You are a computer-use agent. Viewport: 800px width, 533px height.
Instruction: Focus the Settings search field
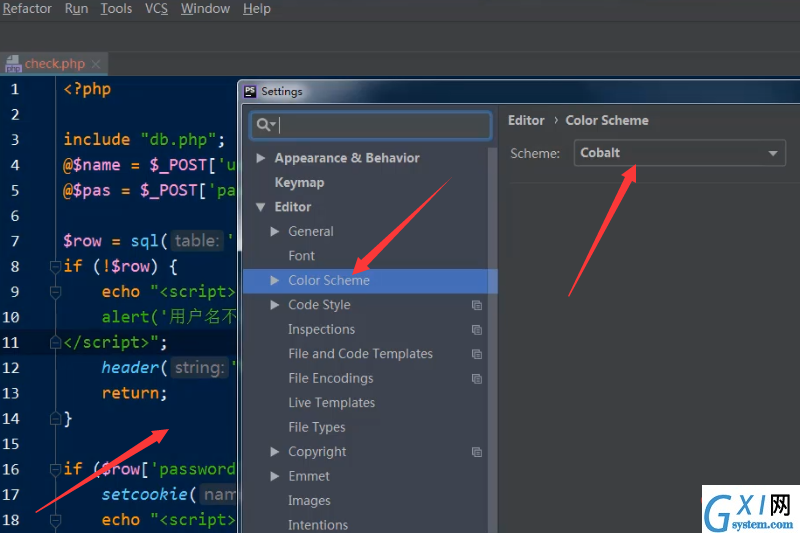[x=371, y=125]
